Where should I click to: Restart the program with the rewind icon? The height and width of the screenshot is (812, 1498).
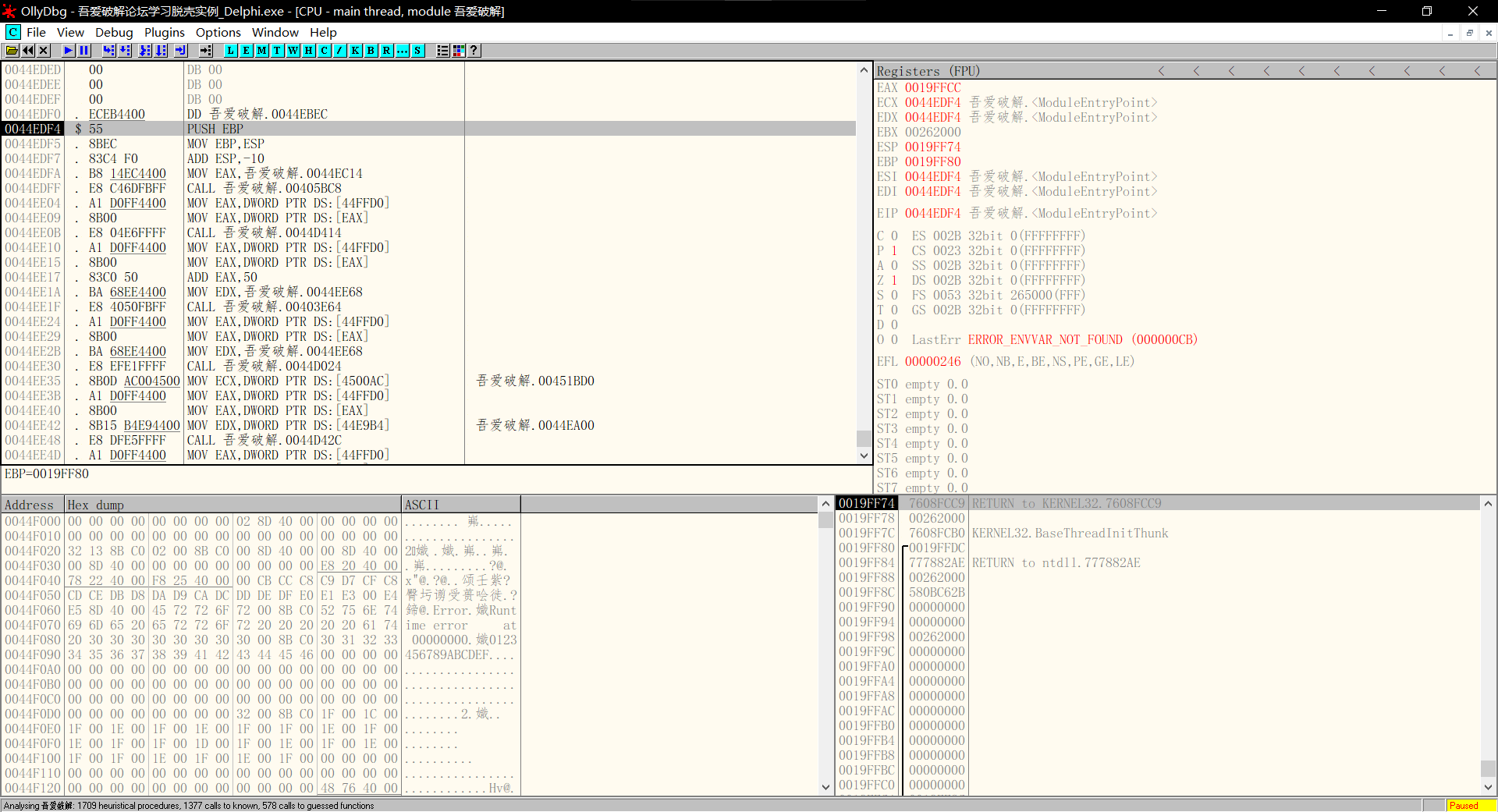pos(28,51)
